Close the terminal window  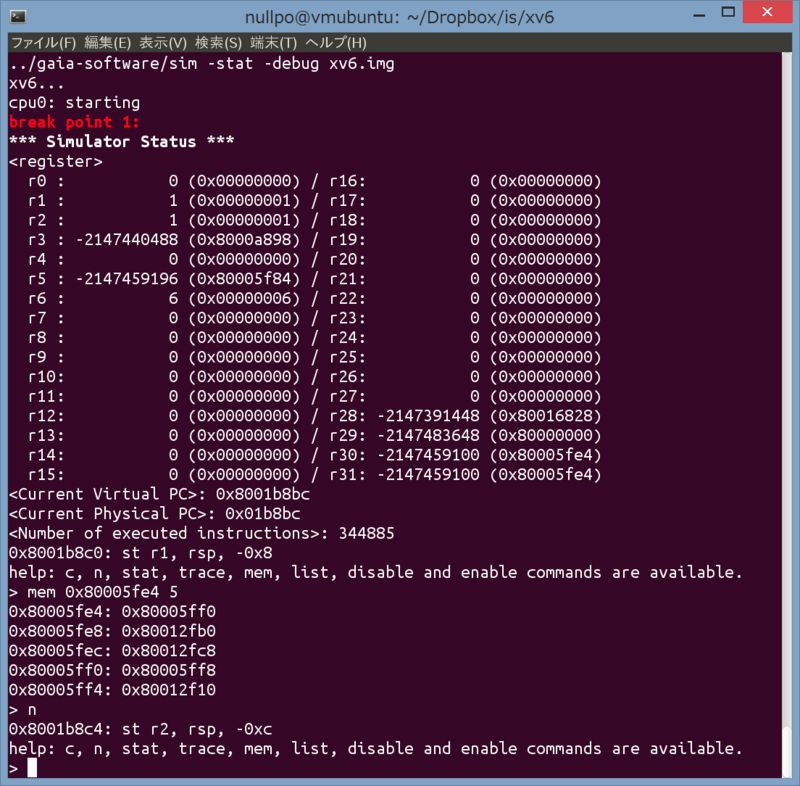point(767,12)
